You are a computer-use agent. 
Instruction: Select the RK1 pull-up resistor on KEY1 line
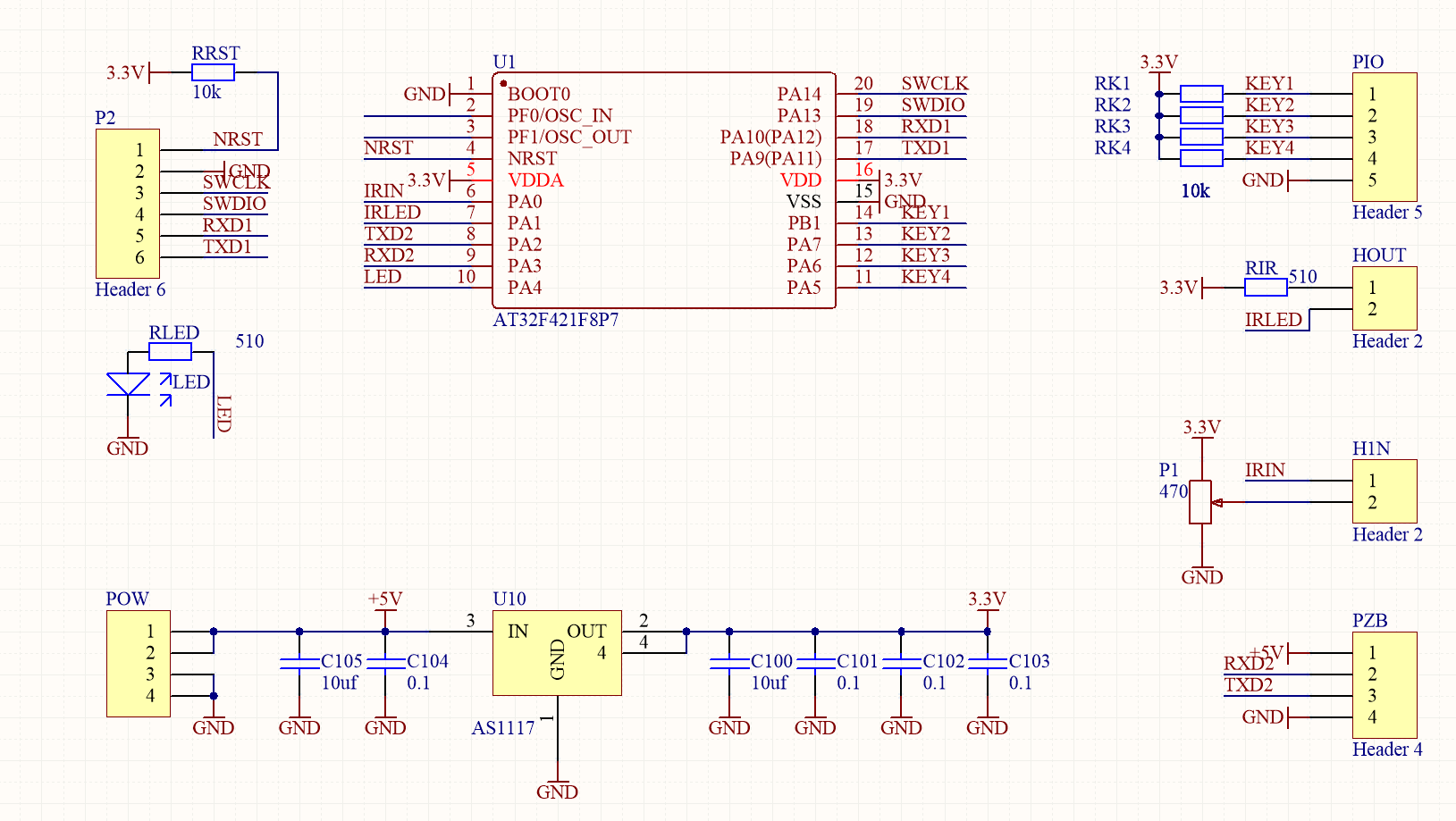pos(1201,94)
